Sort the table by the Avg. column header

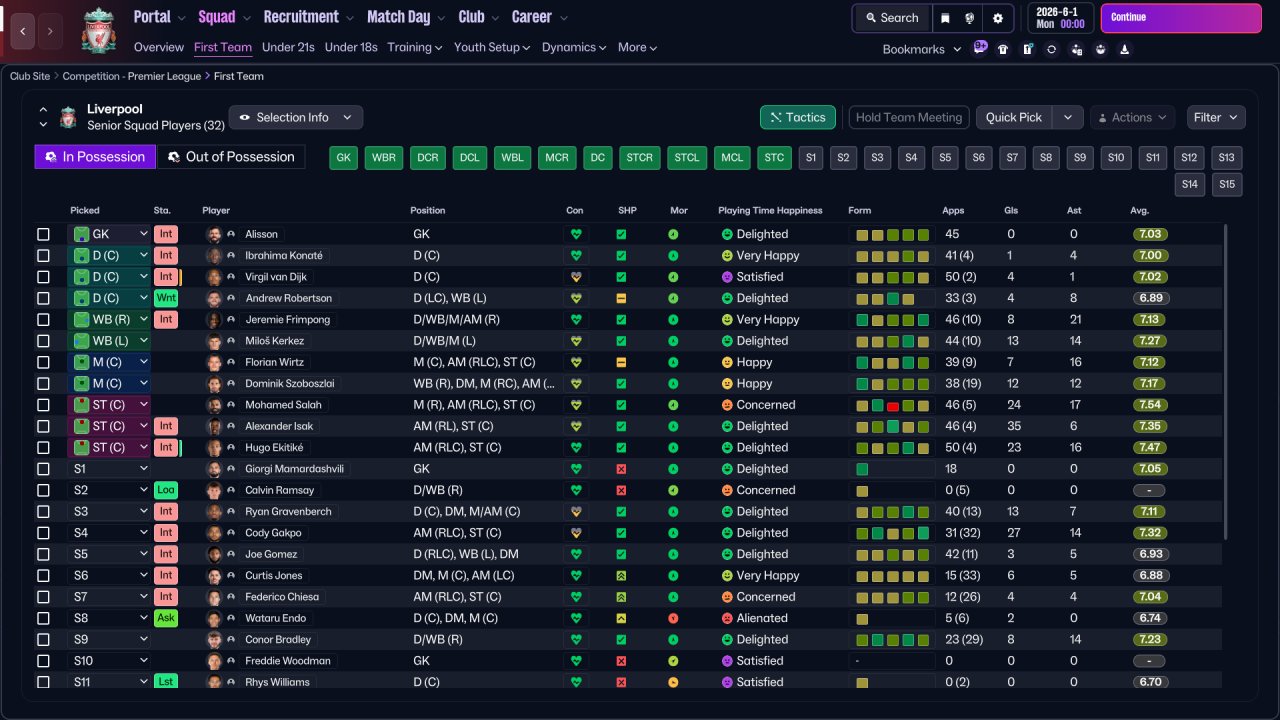click(x=1140, y=211)
